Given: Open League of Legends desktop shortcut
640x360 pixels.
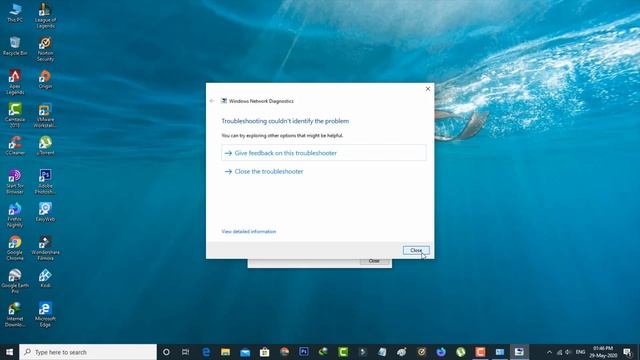Looking at the screenshot, I should [x=45, y=16].
